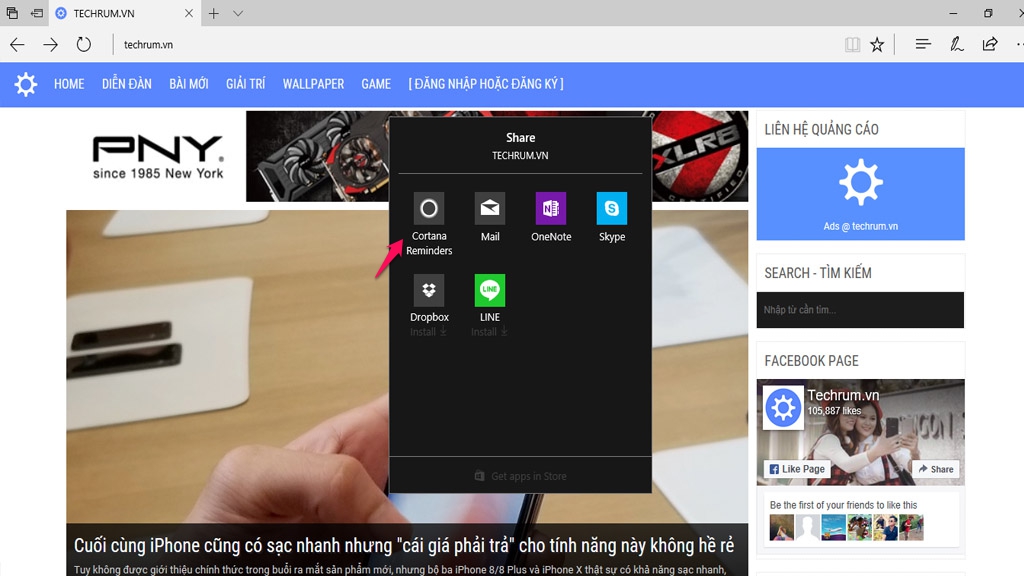The image size is (1024, 576).
Task: Click Share button on Facebook widget
Action: pyautogui.click(x=936, y=469)
